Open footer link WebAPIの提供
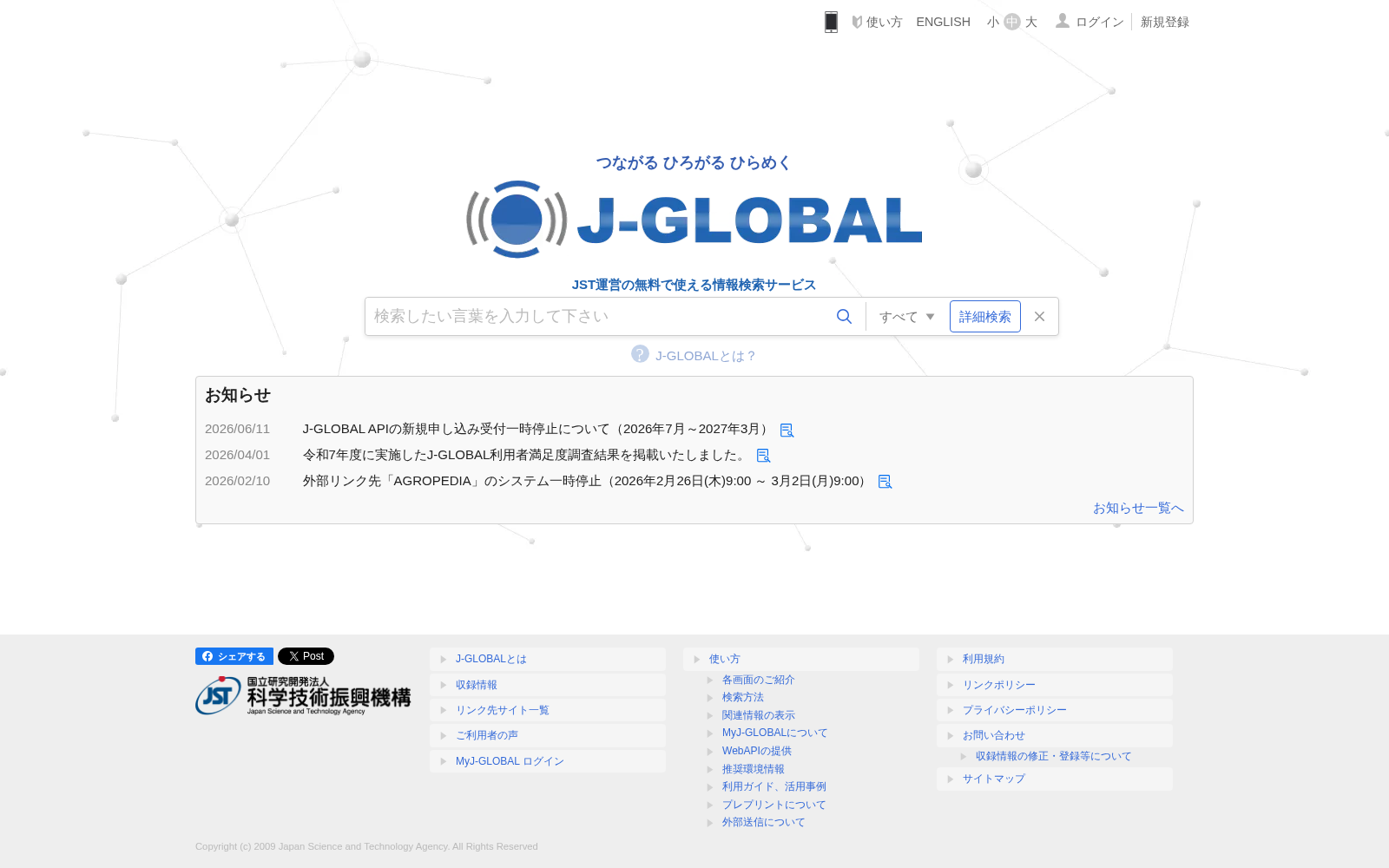The height and width of the screenshot is (868, 1389). pos(756,751)
